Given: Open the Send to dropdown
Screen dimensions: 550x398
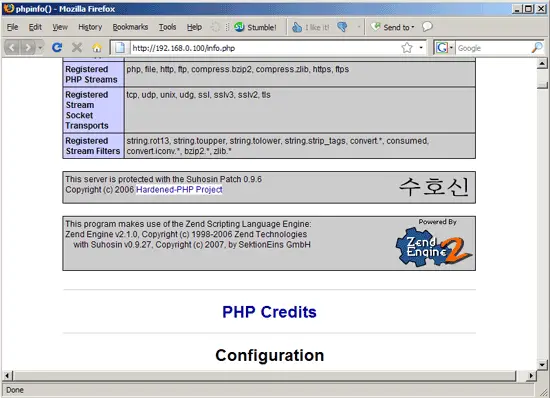Looking at the screenshot, I should coord(393,27).
